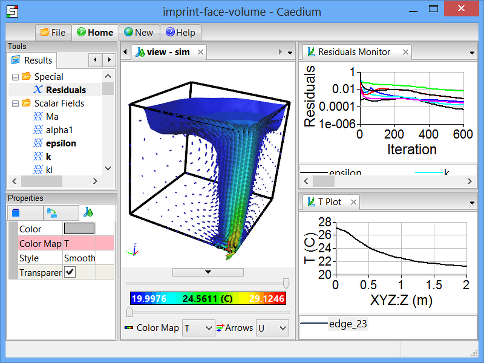Click the temperature color bar legend

208,298
